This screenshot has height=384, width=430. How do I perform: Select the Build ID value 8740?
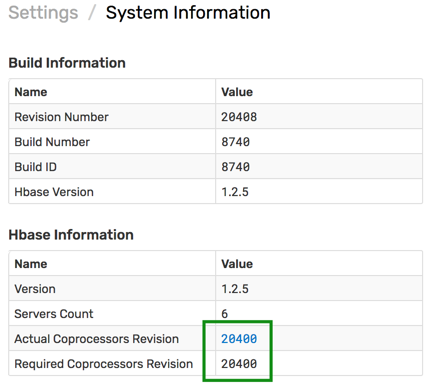pyautogui.click(x=235, y=167)
